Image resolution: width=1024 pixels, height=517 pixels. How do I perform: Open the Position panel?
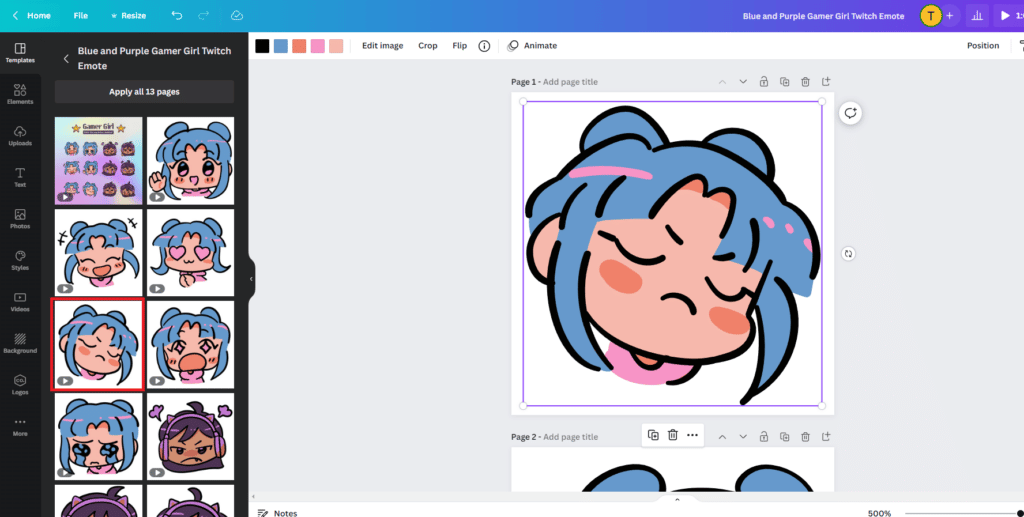pyautogui.click(x=983, y=46)
